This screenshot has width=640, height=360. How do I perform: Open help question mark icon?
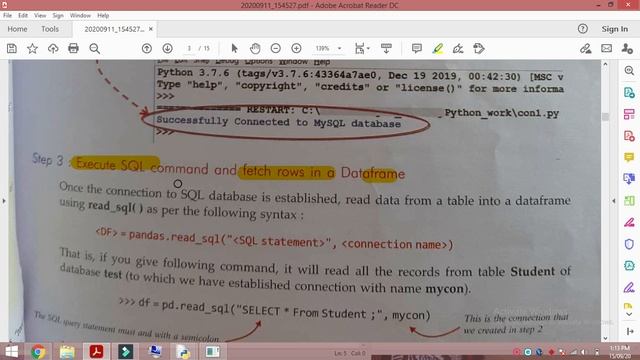click(583, 29)
